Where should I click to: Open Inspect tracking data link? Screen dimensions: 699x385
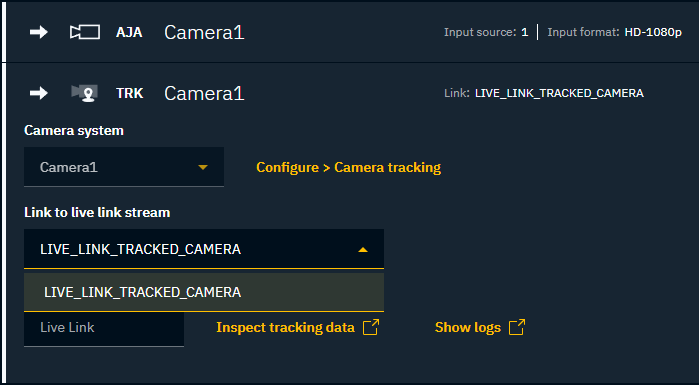[x=285, y=328]
